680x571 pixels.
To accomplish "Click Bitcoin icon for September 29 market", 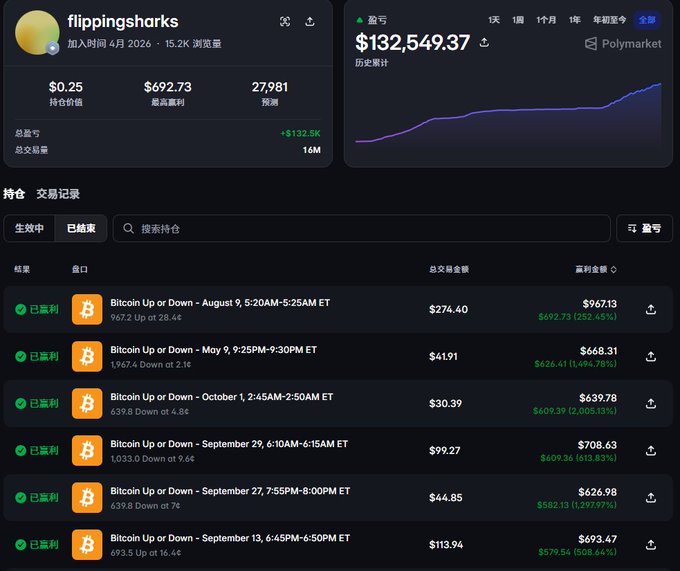I will [87, 450].
